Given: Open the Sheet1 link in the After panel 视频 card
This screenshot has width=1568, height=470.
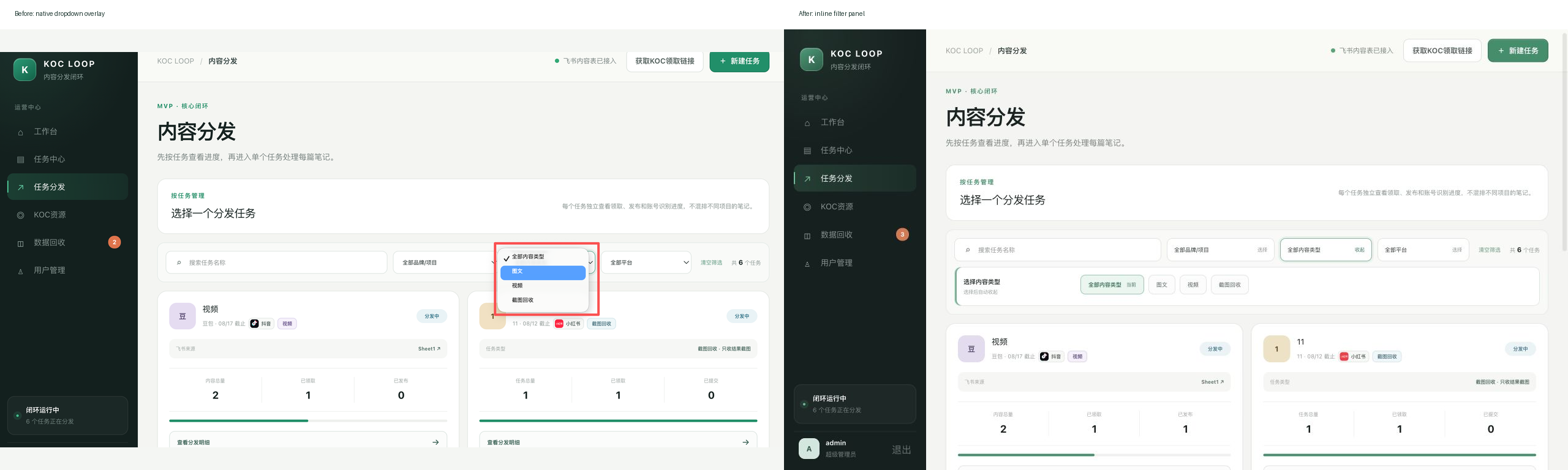Looking at the screenshot, I should click(x=1212, y=382).
